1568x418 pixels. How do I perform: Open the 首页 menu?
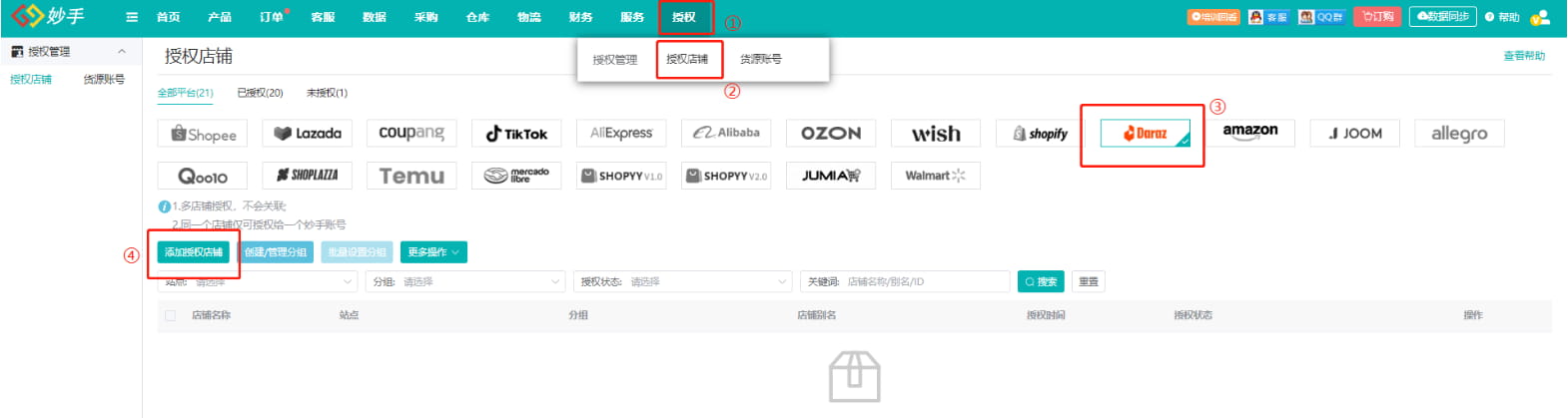(x=169, y=17)
